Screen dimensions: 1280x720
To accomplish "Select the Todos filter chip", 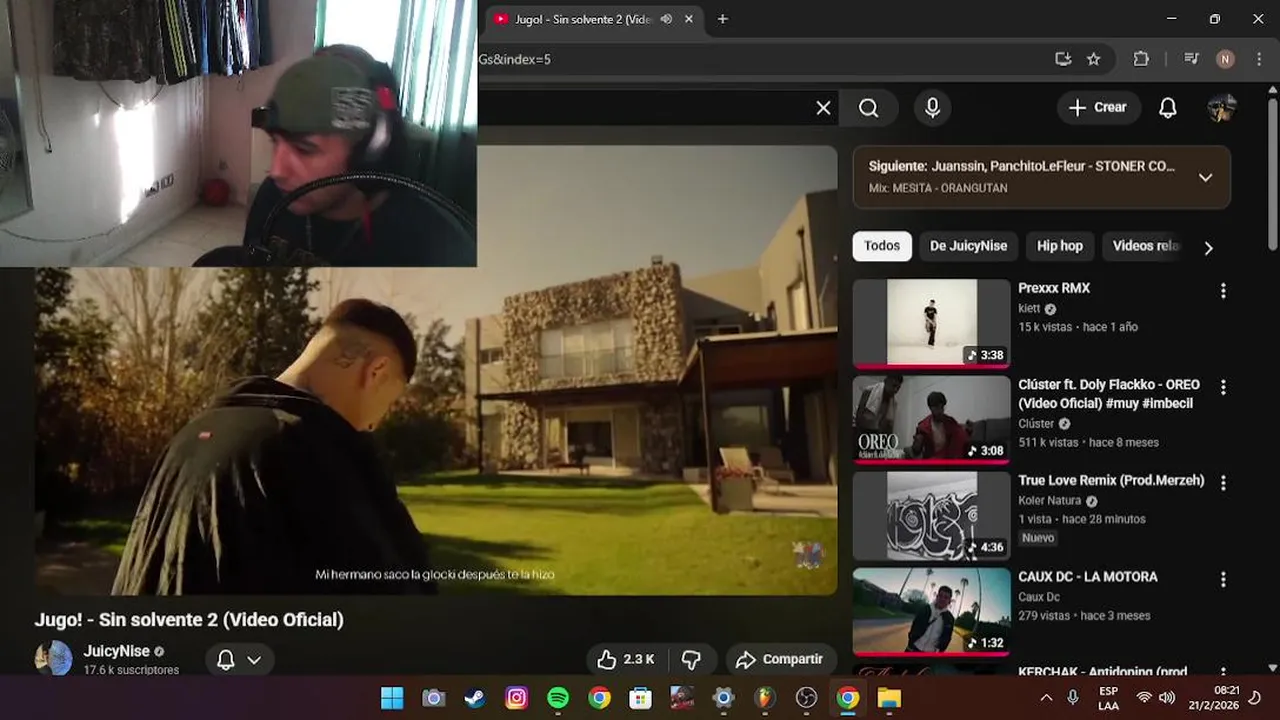I will click(x=882, y=246).
